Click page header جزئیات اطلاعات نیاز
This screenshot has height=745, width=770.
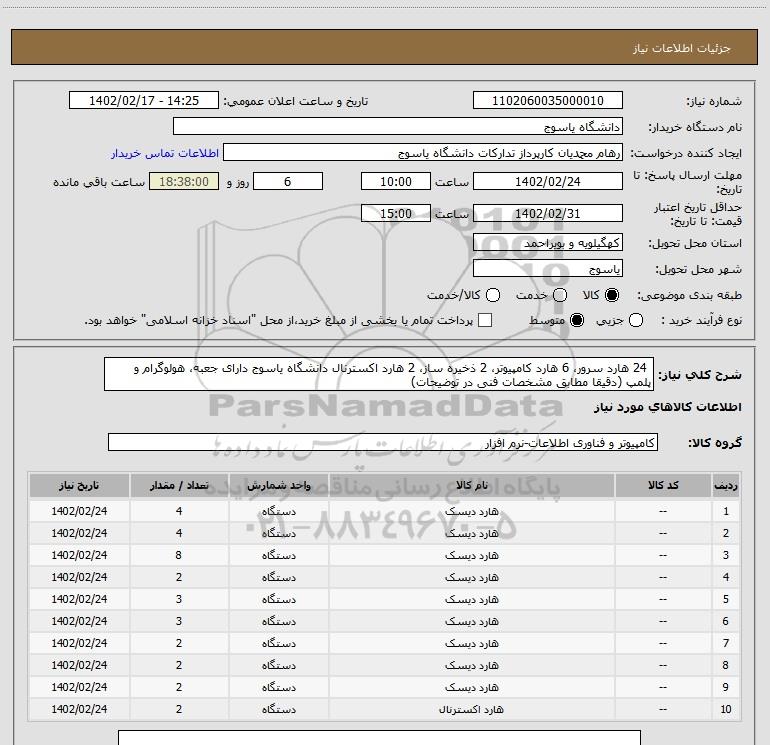pos(682,48)
